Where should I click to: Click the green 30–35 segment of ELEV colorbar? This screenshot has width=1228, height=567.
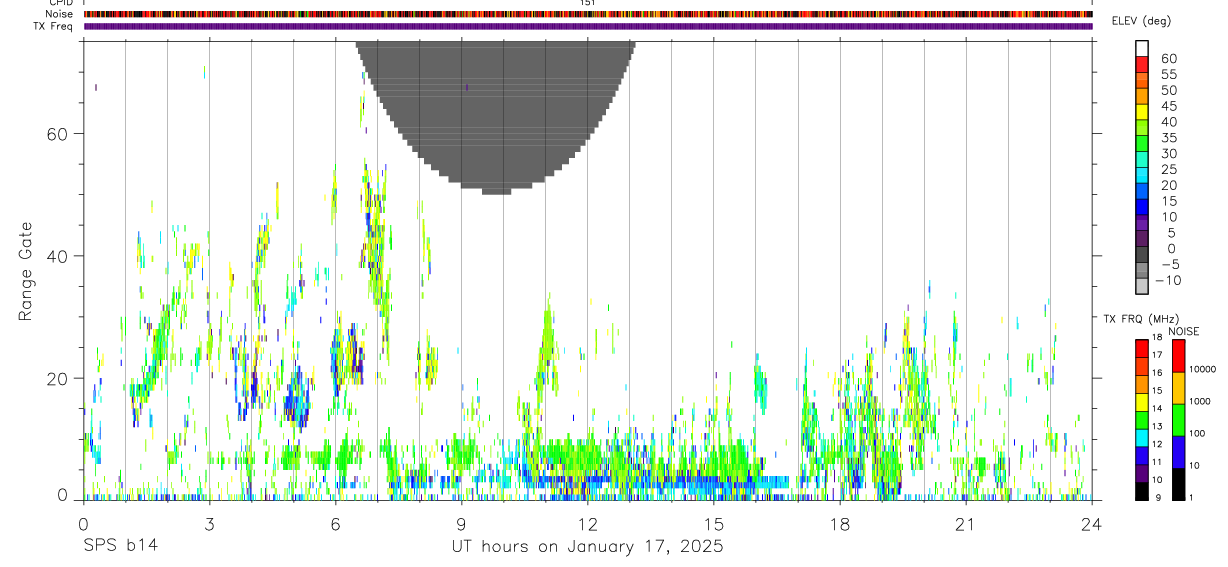pyautogui.click(x=1142, y=144)
